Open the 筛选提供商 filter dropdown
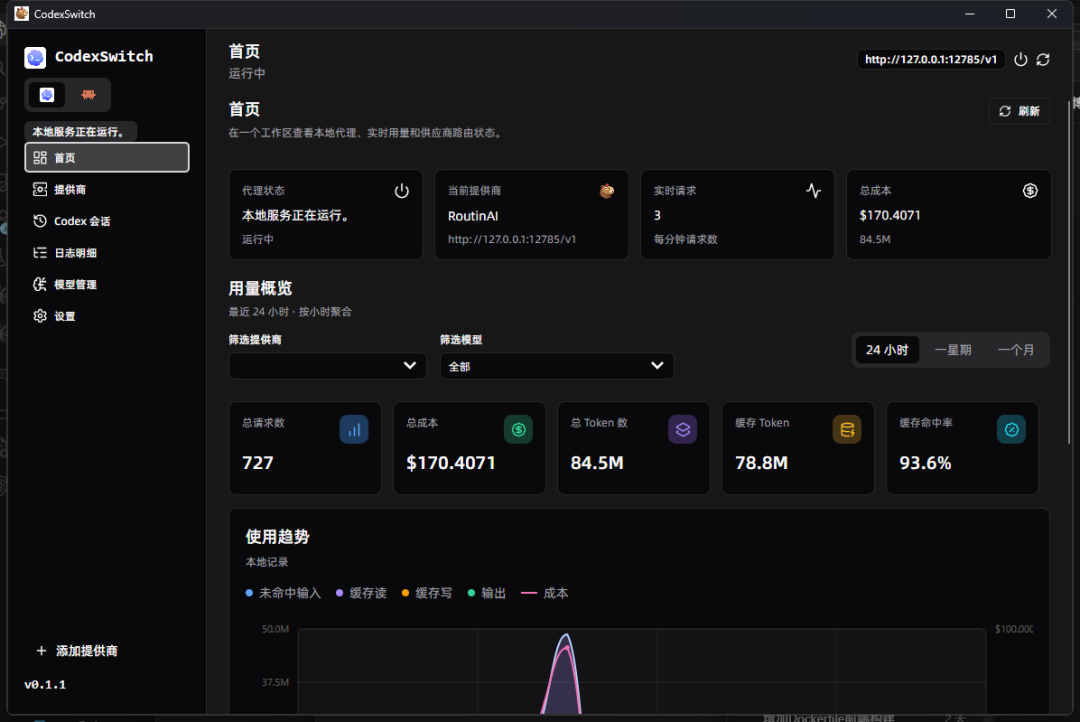Viewport: 1080px width, 722px height. pyautogui.click(x=327, y=366)
